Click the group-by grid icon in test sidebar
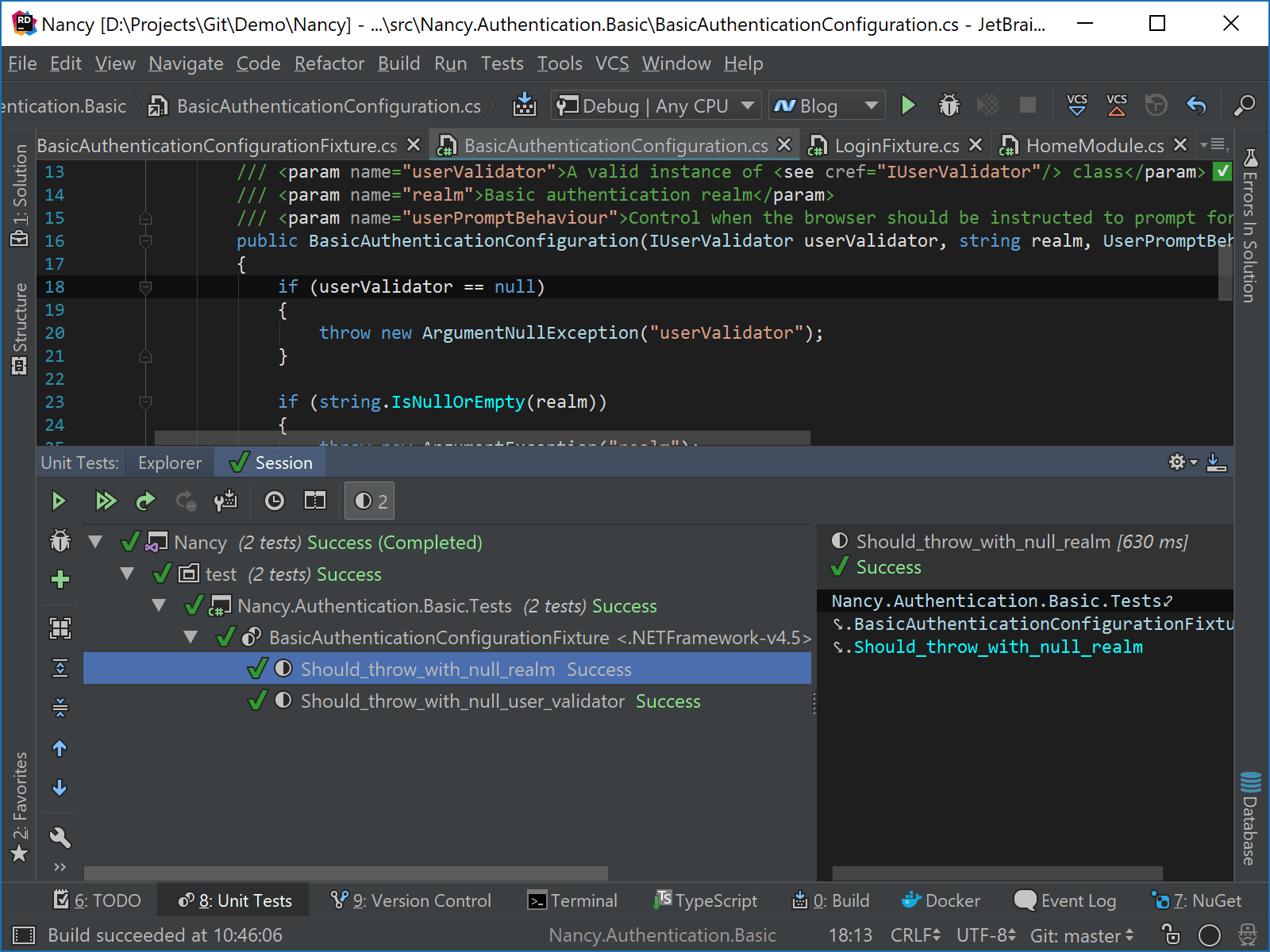The width and height of the screenshot is (1270, 952). click(60, 628)
